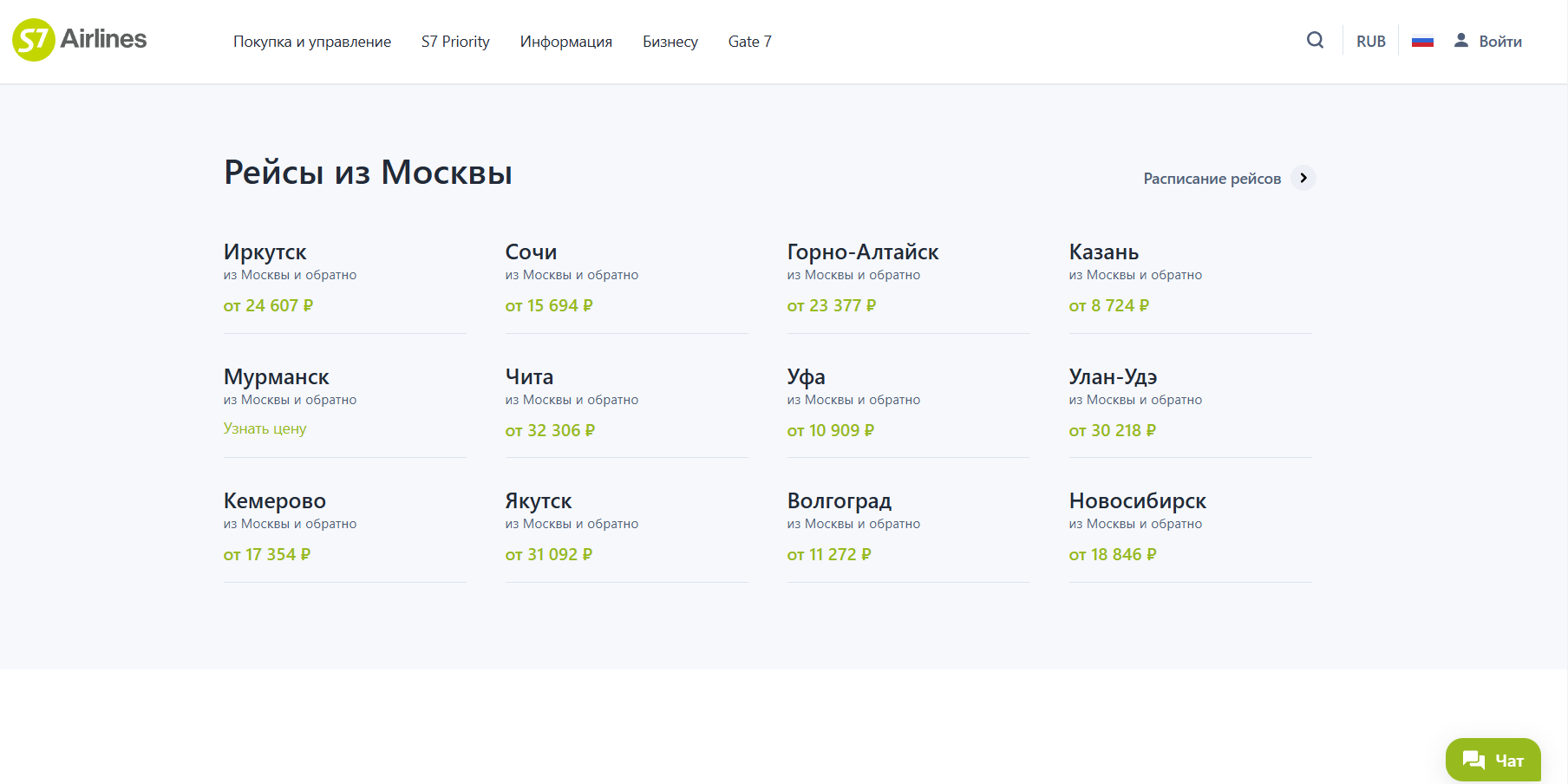Click из Москвы и обратно under Иркутск
The image size is (1568, 784).
[x=290, y=275]
